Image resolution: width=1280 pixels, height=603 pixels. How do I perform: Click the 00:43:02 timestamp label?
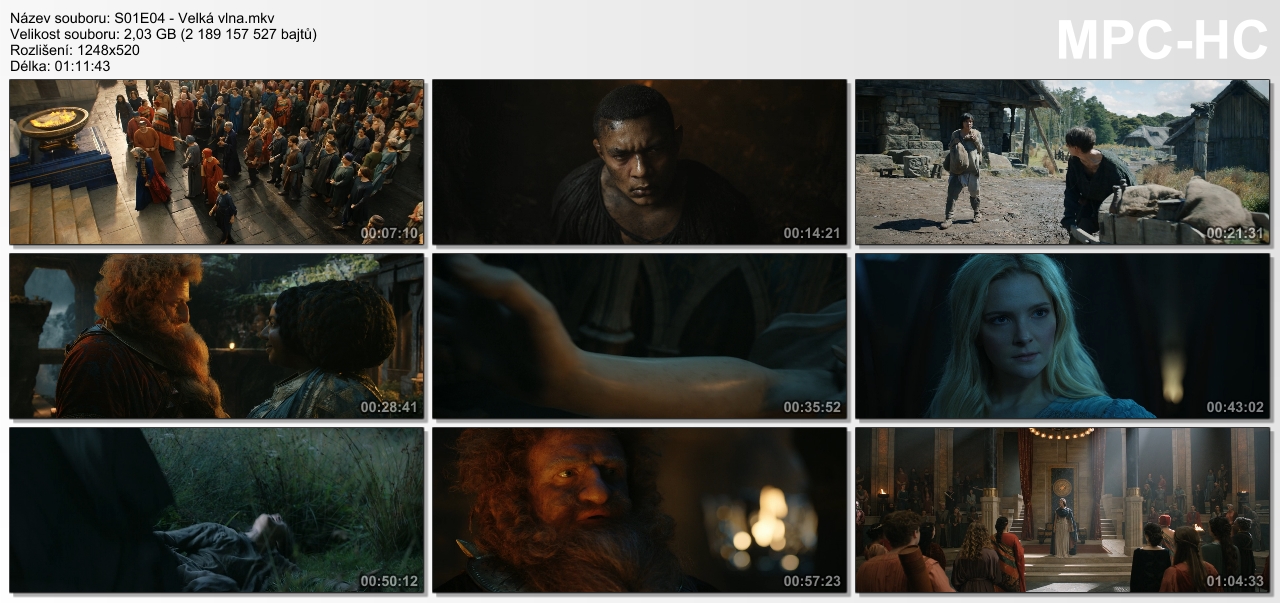1235,407
